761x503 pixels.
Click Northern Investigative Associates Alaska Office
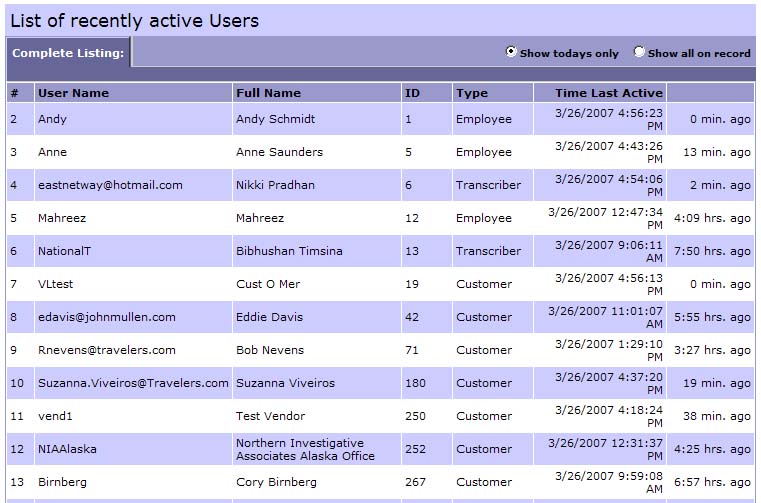click(x=305, y=449)
